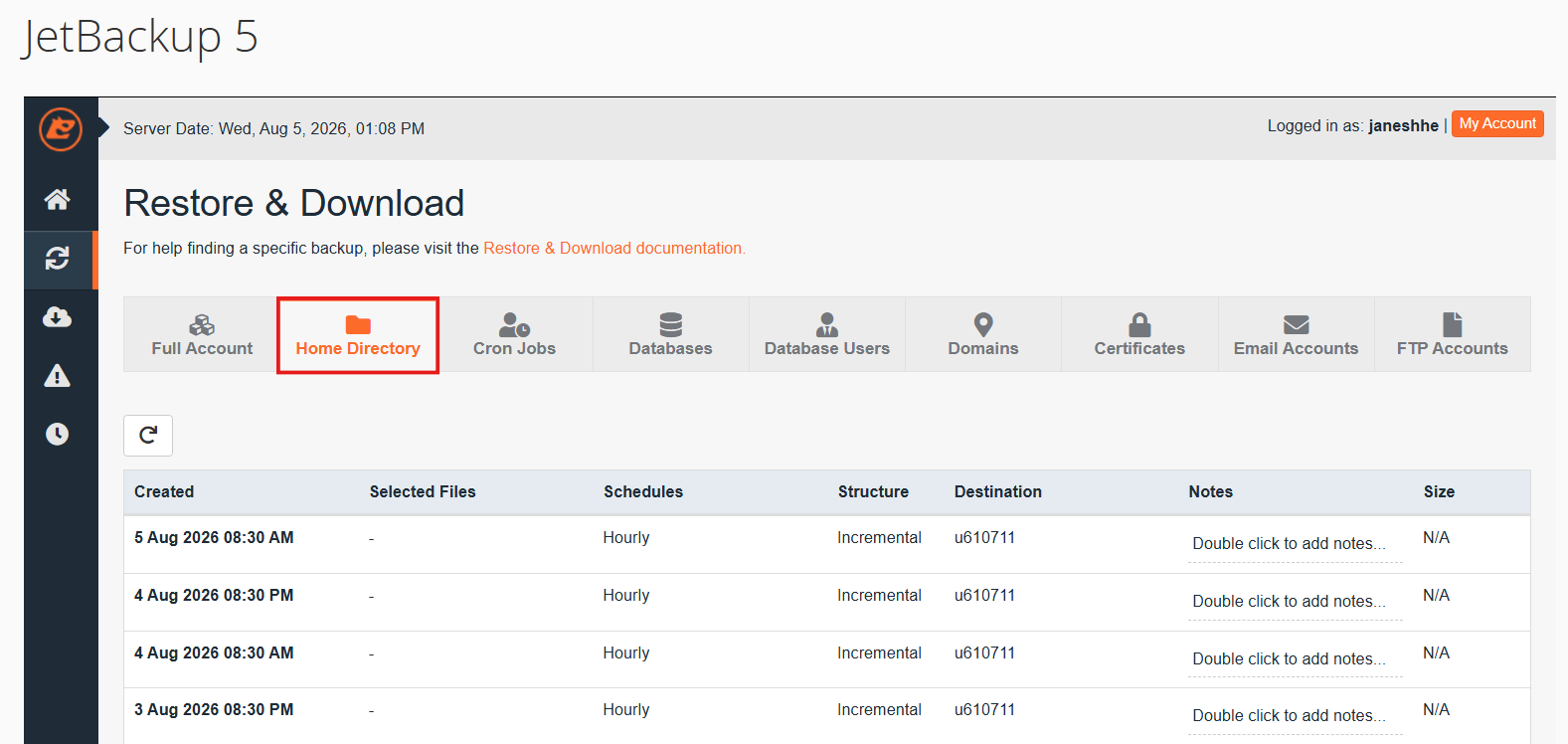Click the refresh backups list button

pos(148,436)
